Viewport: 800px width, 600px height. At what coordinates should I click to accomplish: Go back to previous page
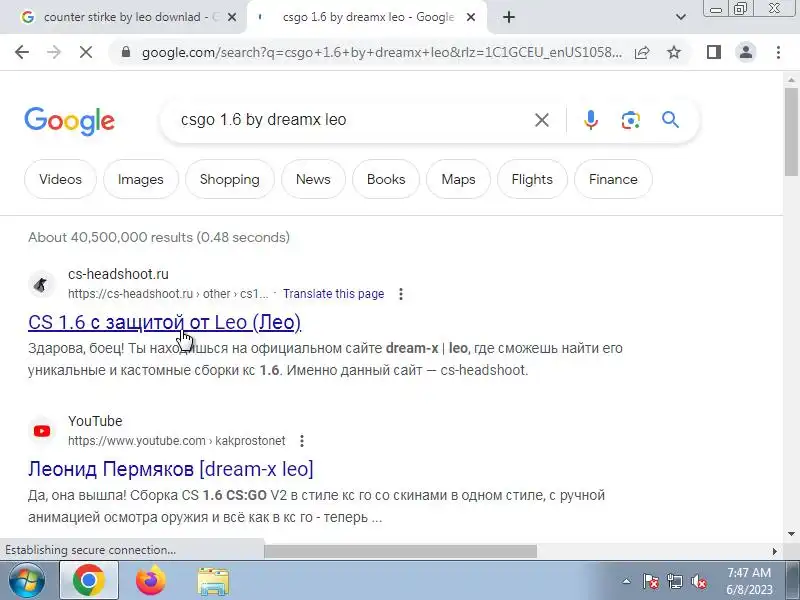pos(22,52)
